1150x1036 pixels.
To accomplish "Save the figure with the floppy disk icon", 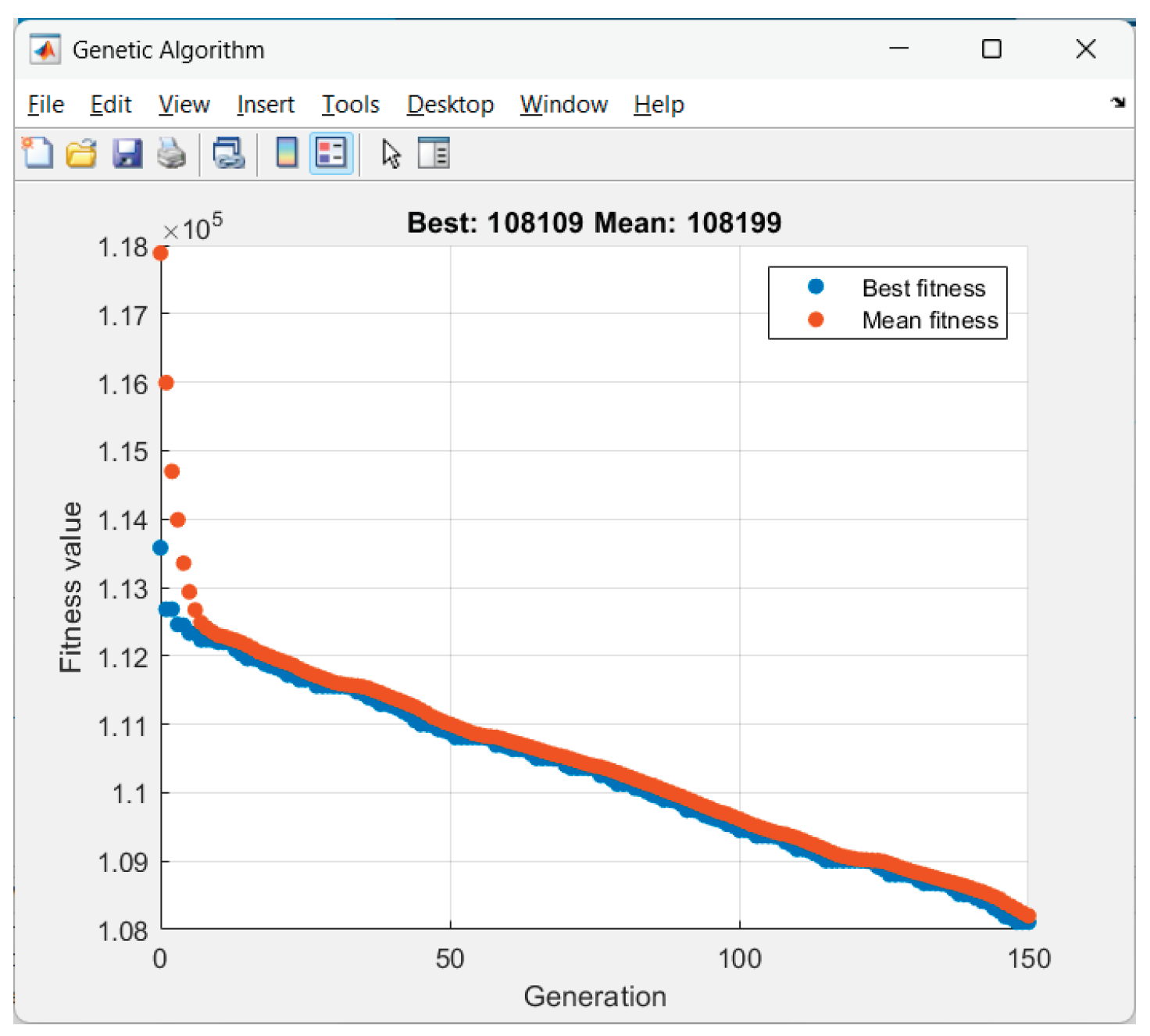I will click(x=127, y=153).
